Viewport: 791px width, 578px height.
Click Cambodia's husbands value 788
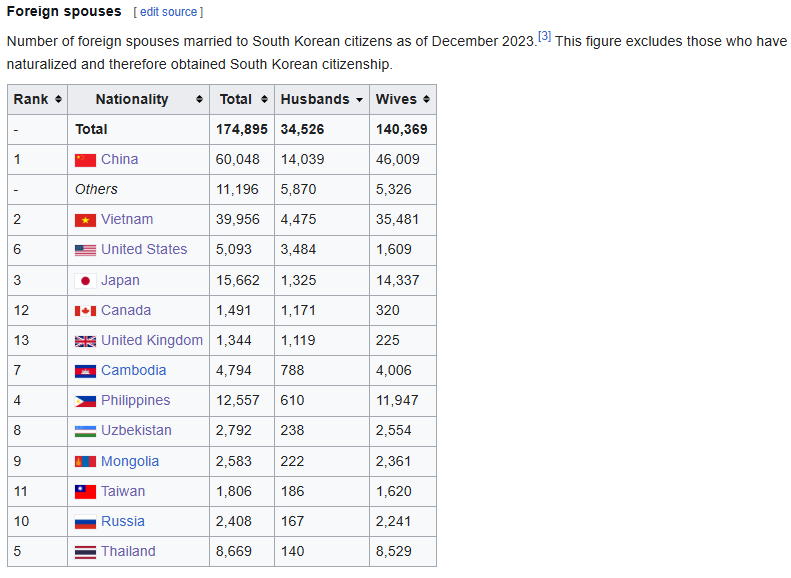(x=293, y=370)
